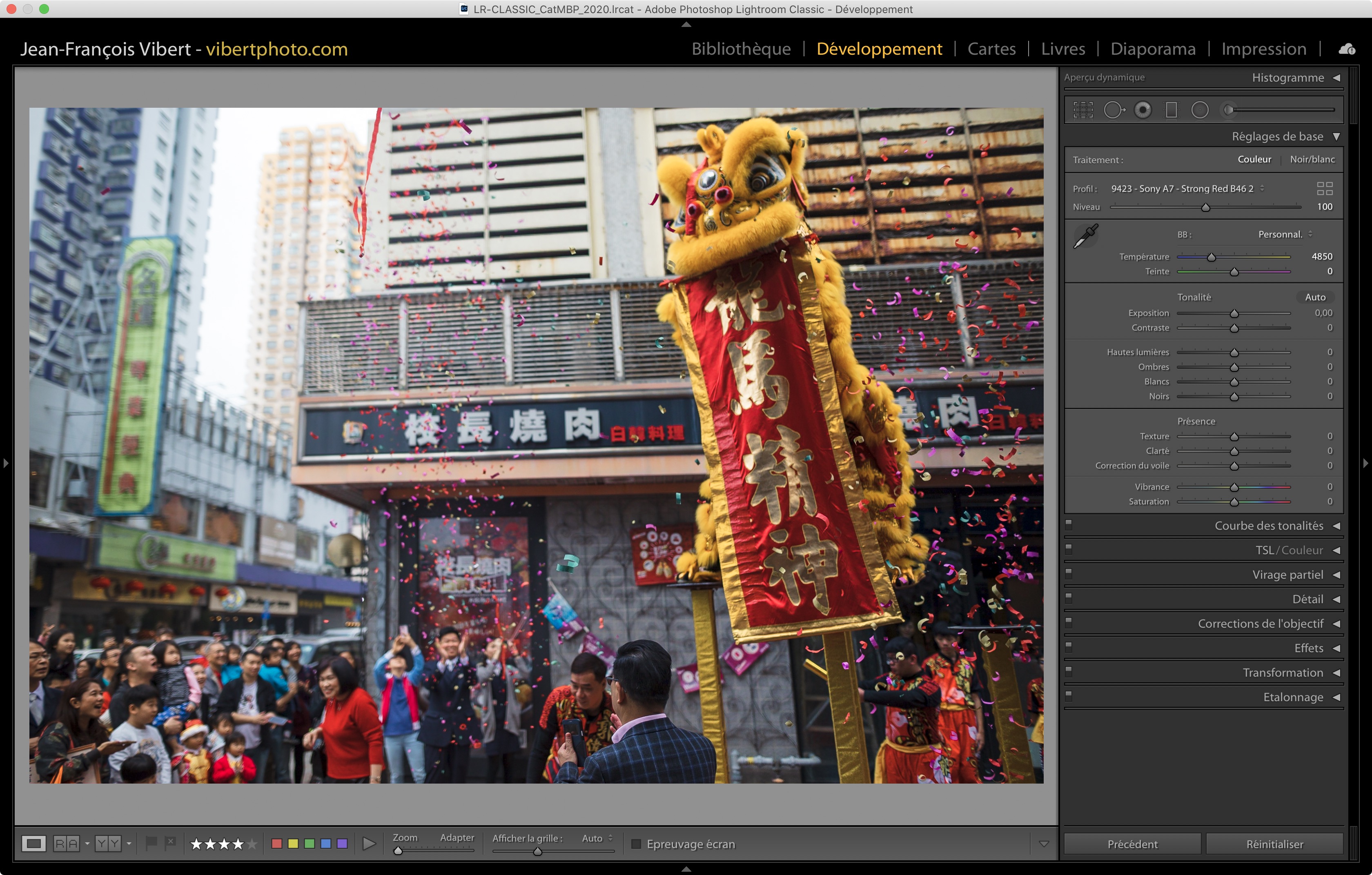1372x875 pixels.
Task: Choose the Graduated filter tool
Action: pyautogui.click(x=1171, y=110)
